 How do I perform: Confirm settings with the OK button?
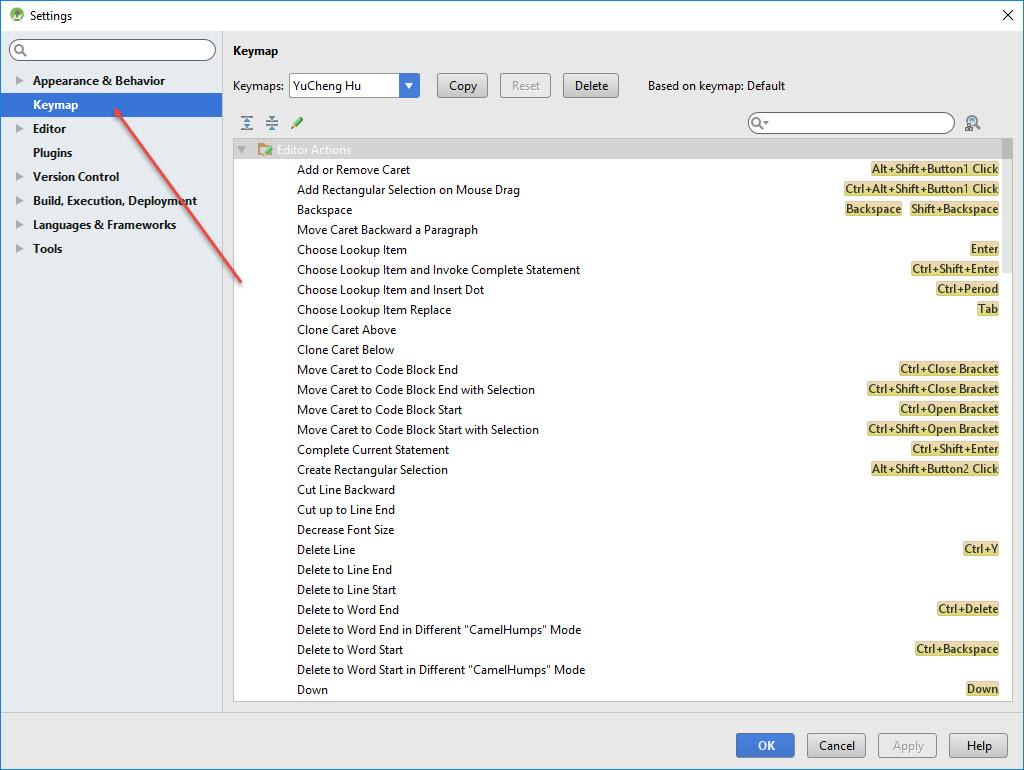(x=765, y=745)
